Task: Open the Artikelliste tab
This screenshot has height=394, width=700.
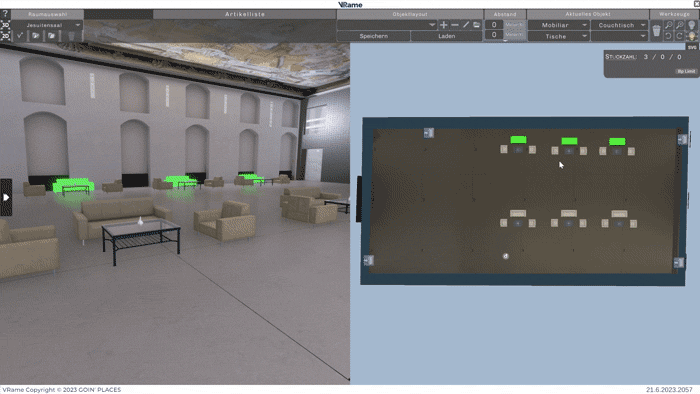Action: coord(245,14)
